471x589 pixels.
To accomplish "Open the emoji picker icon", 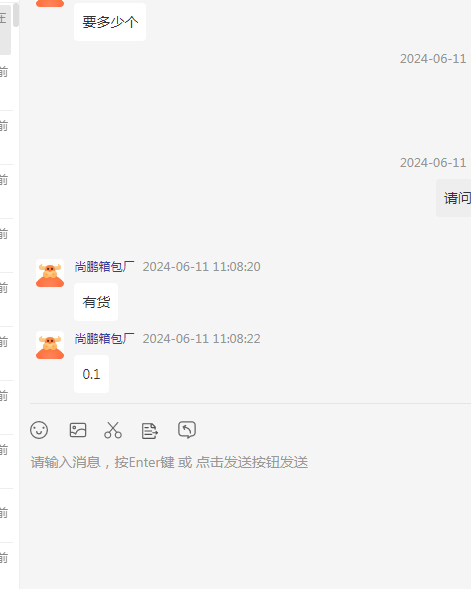I will click(39, 430).
